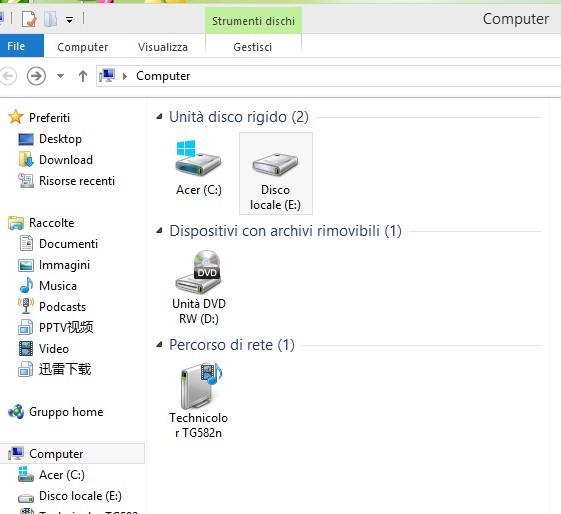Open the File menu tab
This screenshot has width=561, height=514.
[x=22, y=46]
